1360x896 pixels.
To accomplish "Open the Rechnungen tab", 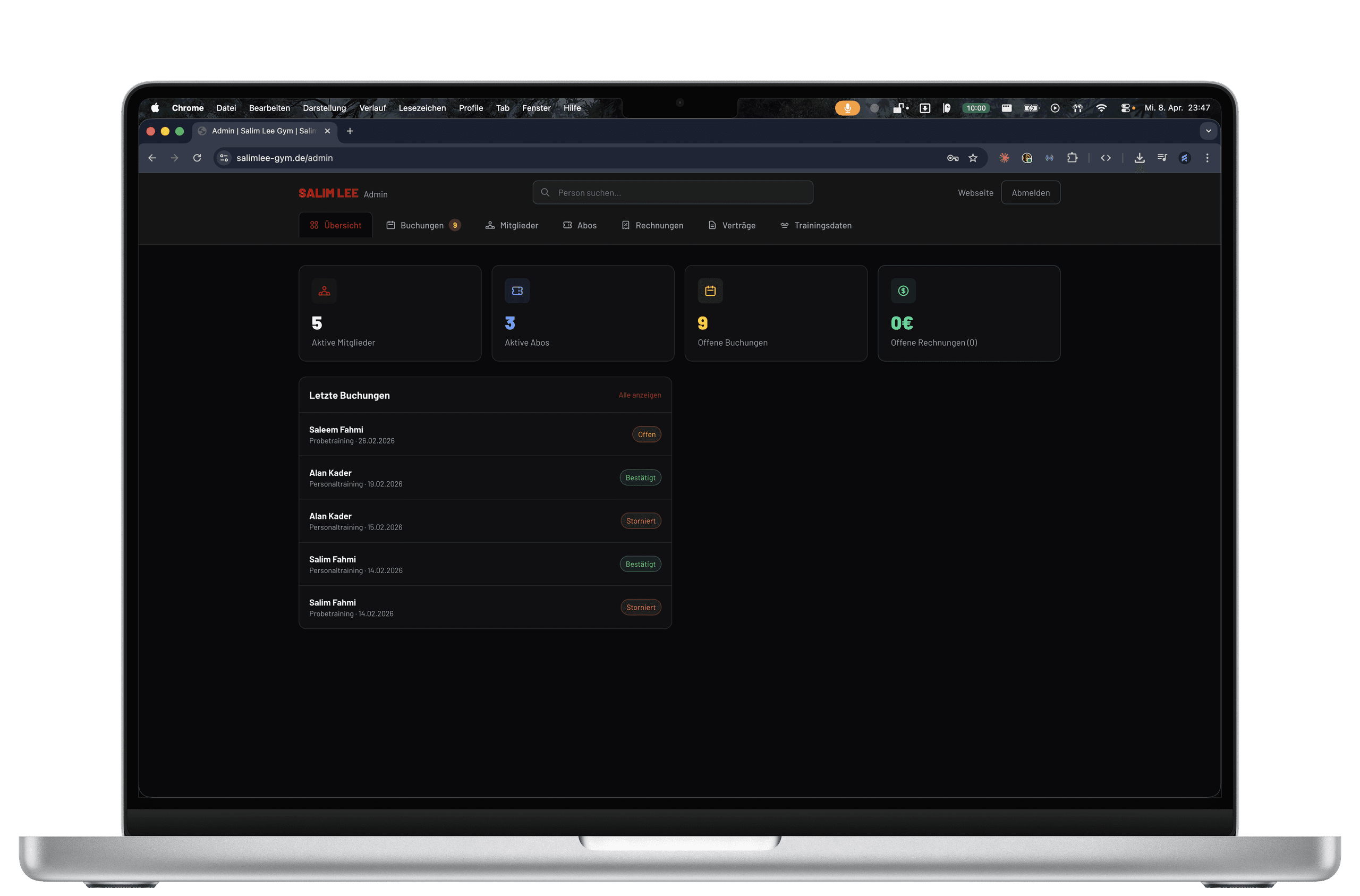I will (652, 225).
